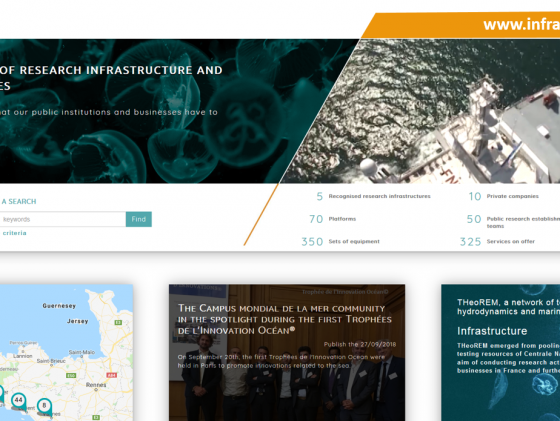The height and width of the screenshot is (421, 560).
Task: Click Saint-Malo label on the map
Action: (82, 352)
